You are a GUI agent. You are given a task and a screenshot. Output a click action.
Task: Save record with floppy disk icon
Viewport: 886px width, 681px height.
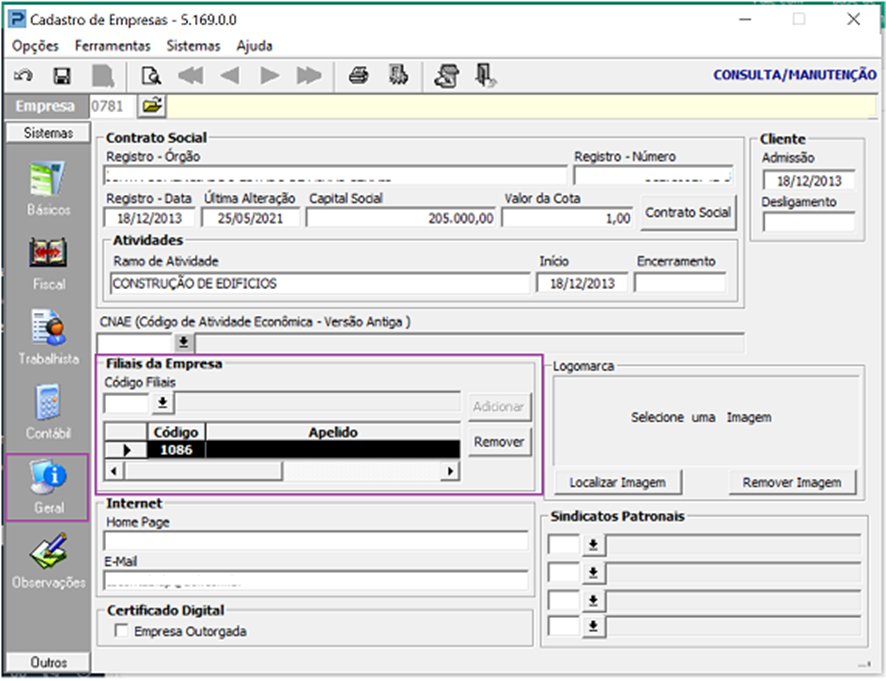click(x=61, y=76)
